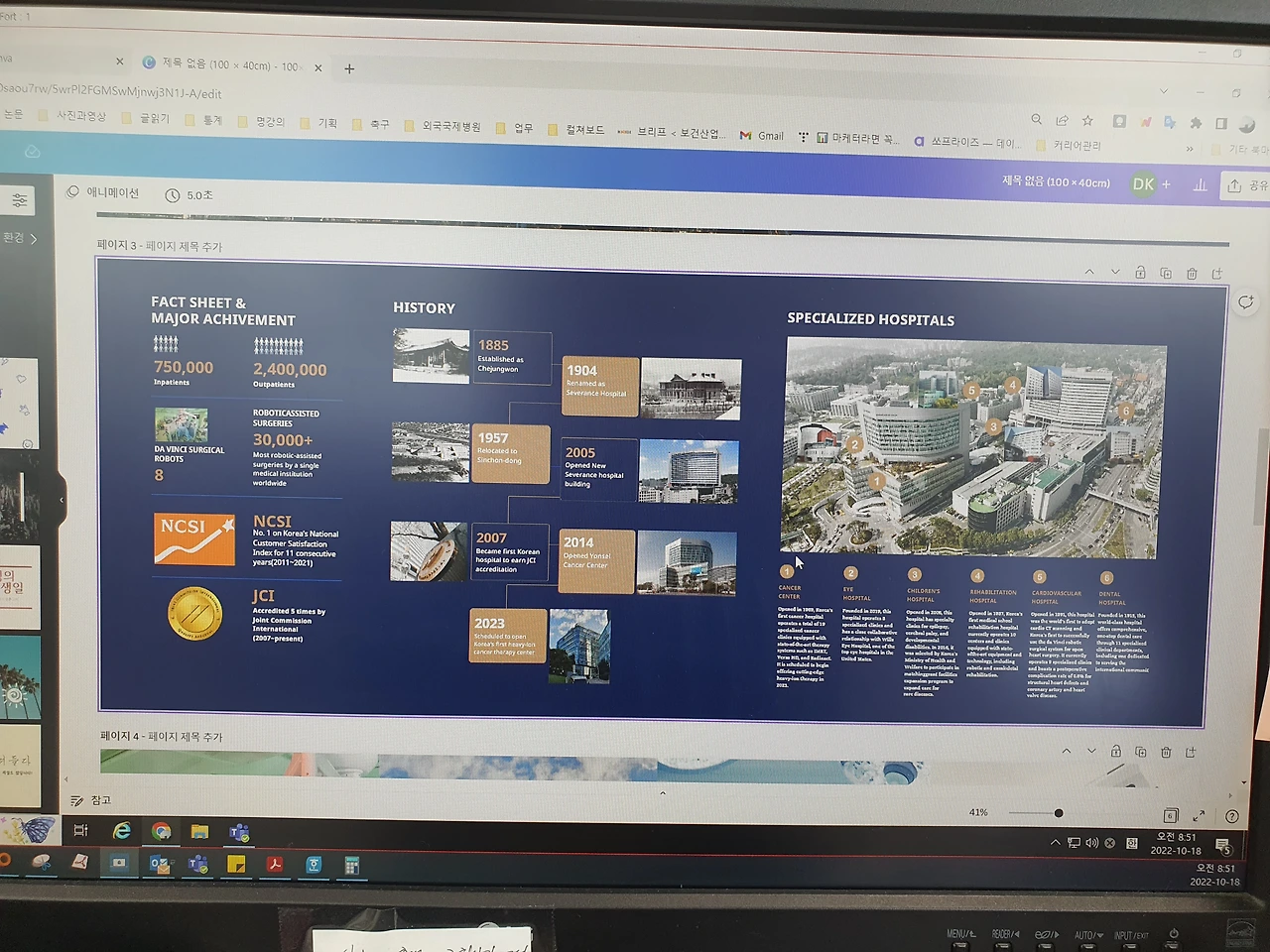Click the 41% zoom level
The image size is (1270, 952).
pos(978,812)
